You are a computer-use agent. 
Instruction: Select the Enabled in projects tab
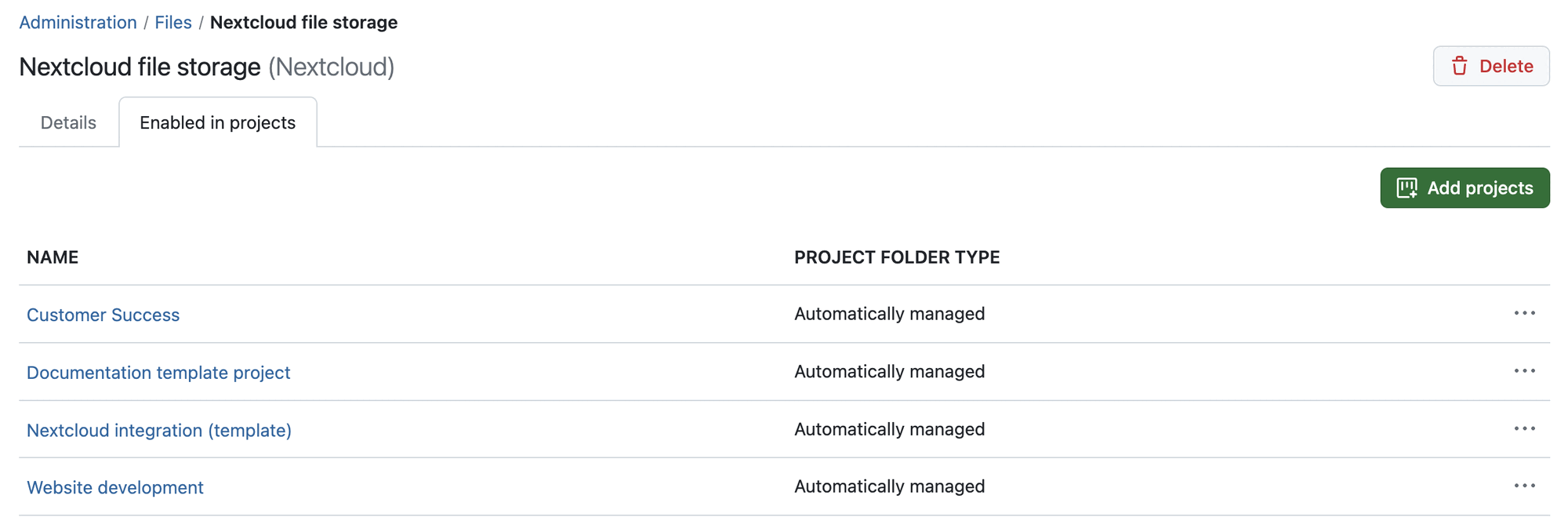pos(217,122)
